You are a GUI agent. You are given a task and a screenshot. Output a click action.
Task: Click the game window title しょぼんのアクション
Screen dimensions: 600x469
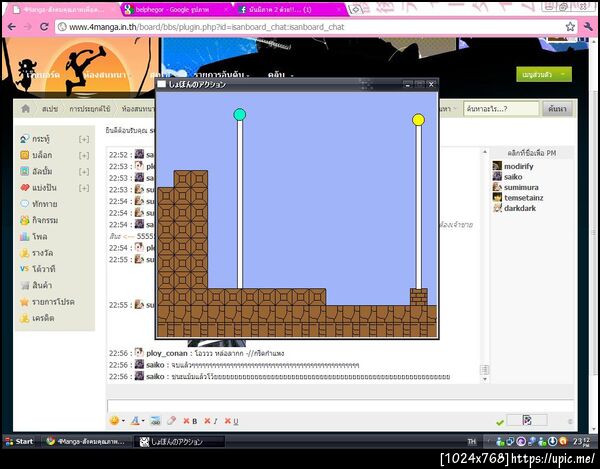(x=197, y=84)
